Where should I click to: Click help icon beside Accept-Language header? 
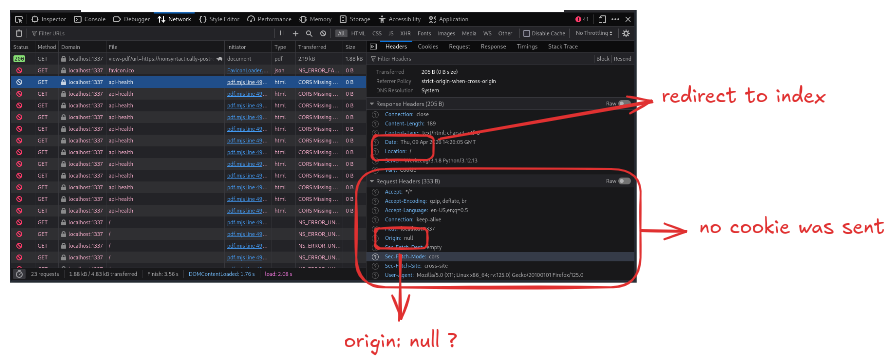tap(375, 210)
